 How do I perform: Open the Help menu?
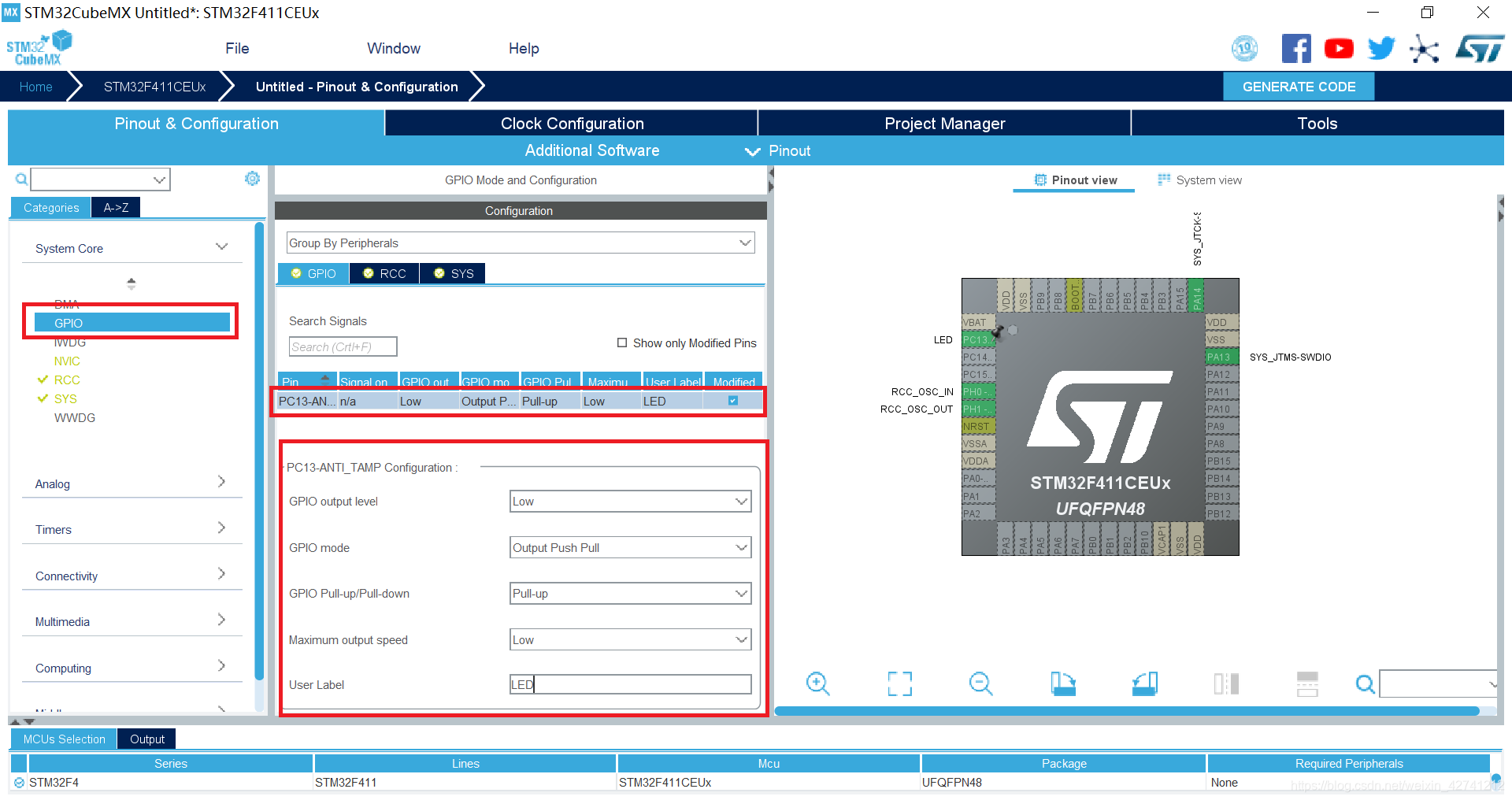coord(524,49)
